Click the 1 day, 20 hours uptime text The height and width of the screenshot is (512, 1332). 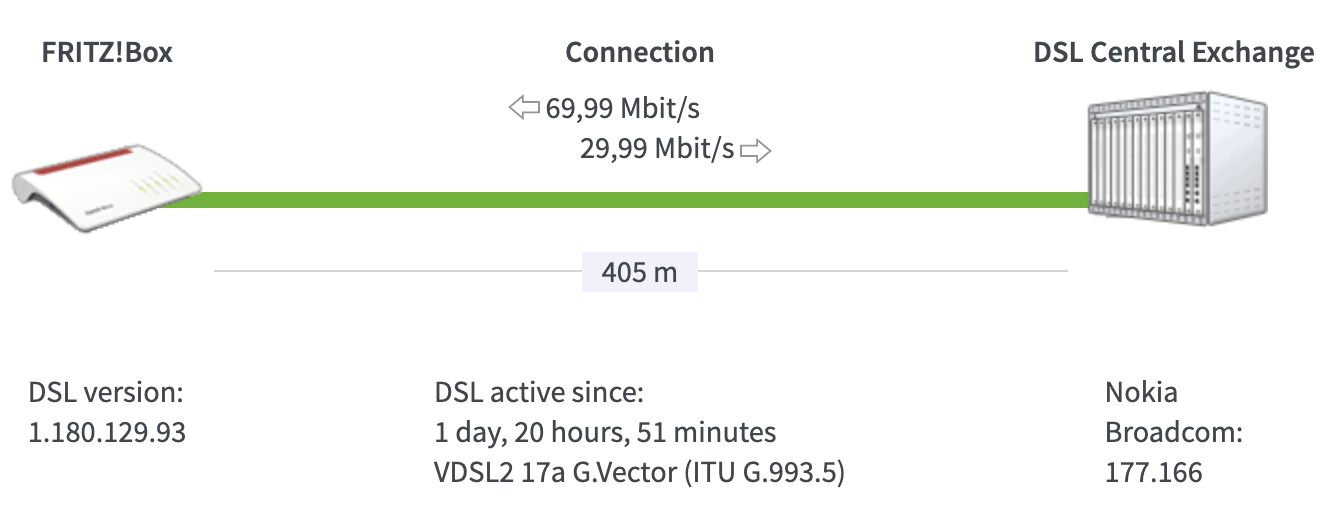pyautogui.click(x=605, y=432)
